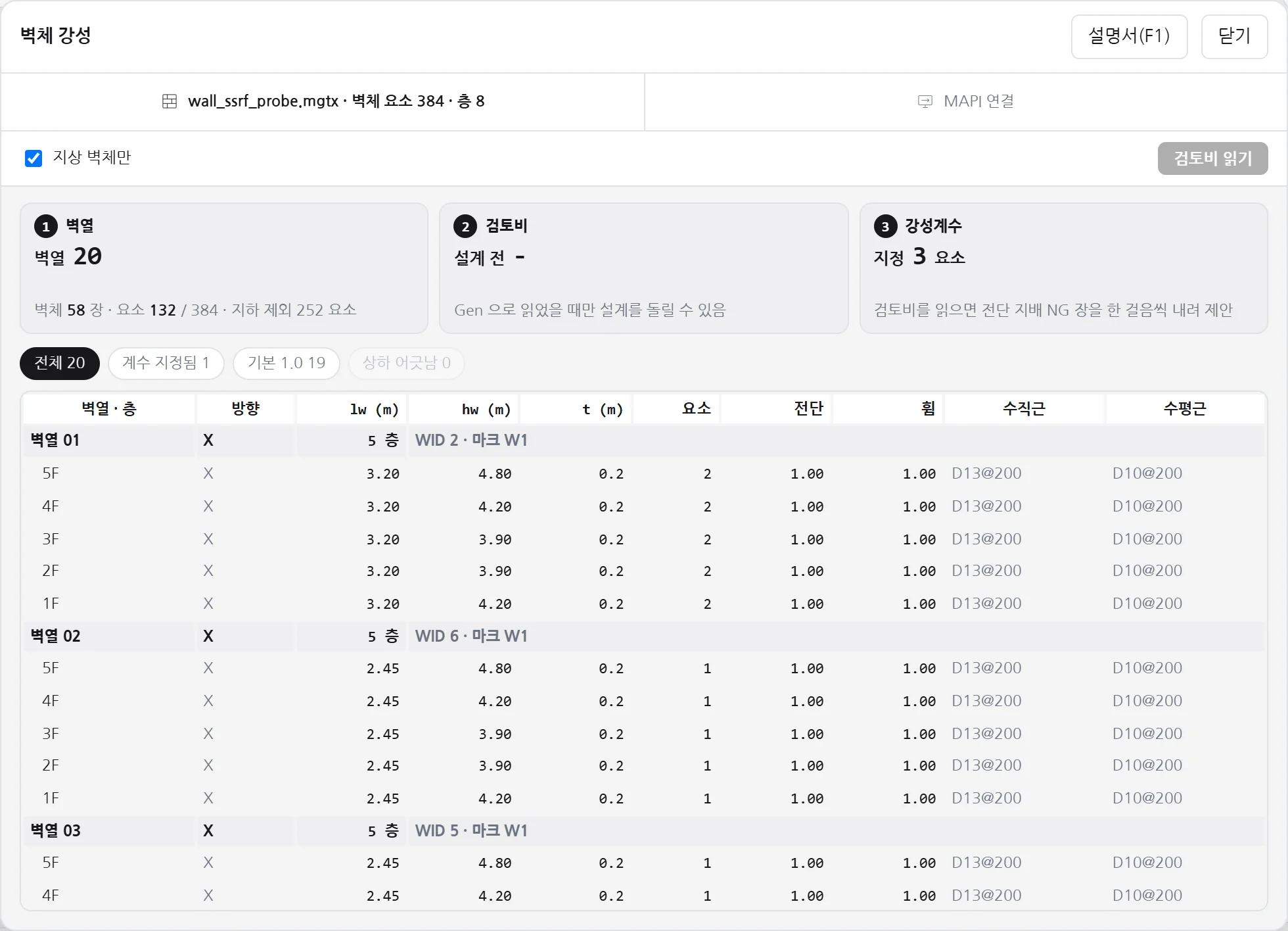Image resolution: width=1288 pixels, height=931 pixels.
Task: Edit 휨 value in 벽열 02 1F row
Action: [919, 799]
